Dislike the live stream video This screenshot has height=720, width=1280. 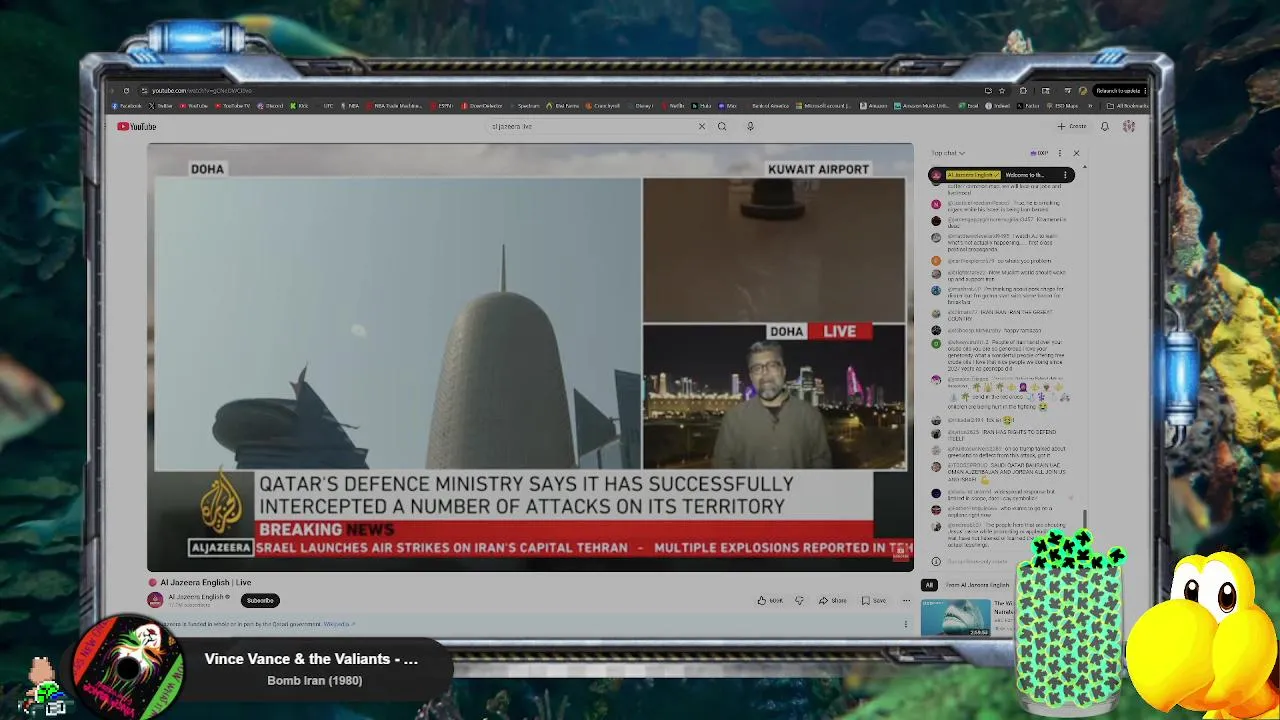point(799,600)
